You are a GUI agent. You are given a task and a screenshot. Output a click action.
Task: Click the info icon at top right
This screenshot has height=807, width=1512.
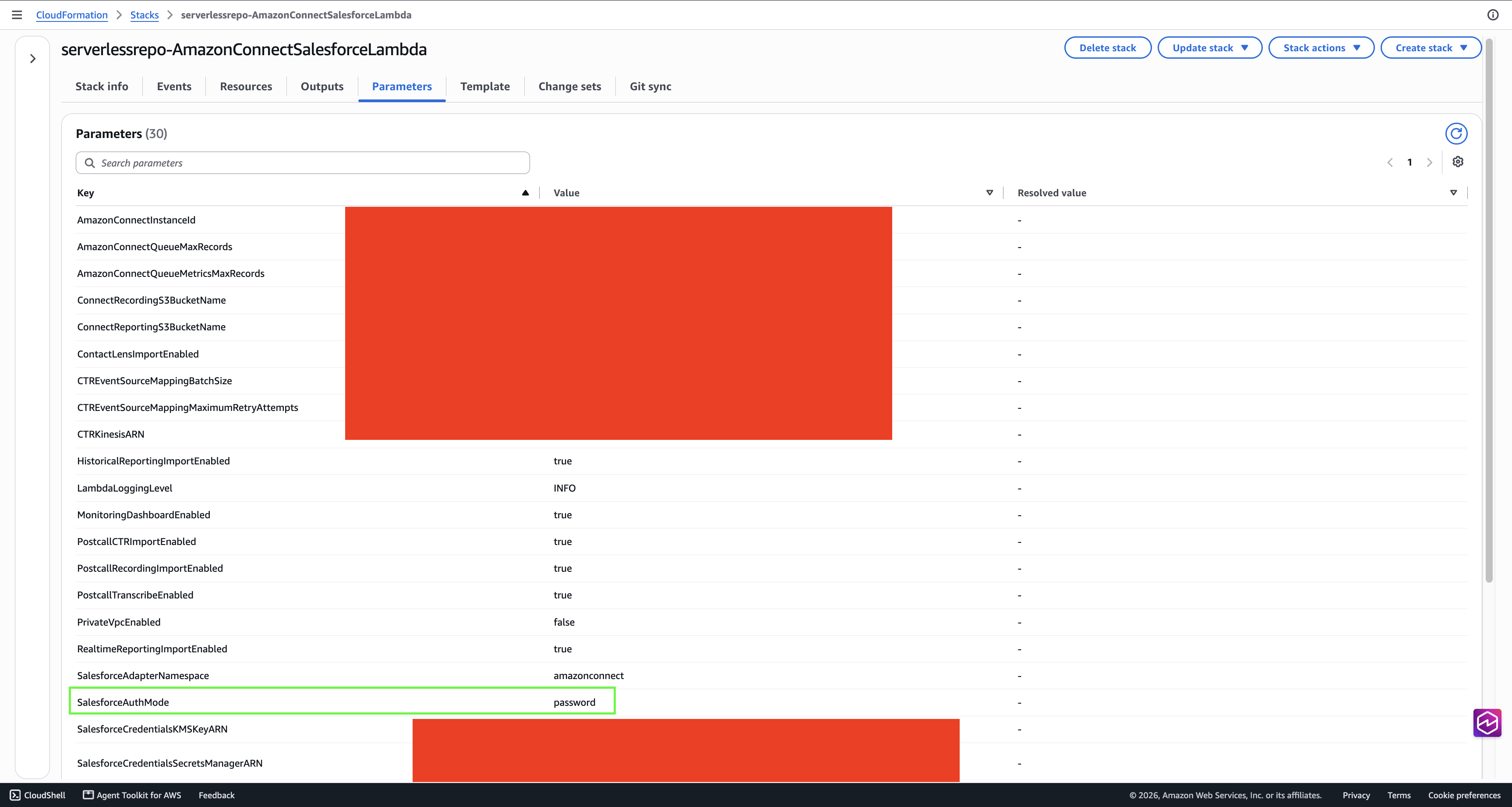(x=1493, y=14)
